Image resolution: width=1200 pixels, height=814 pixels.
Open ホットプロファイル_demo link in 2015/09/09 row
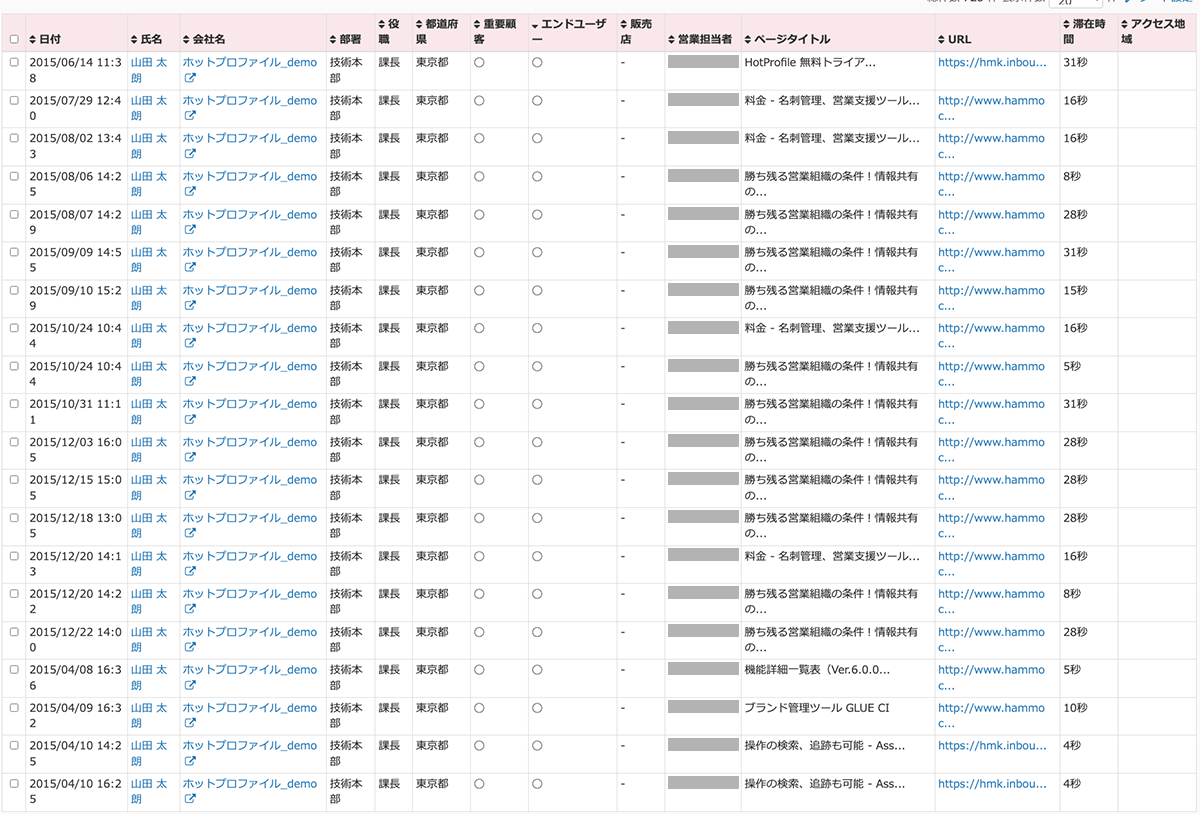coord(249,253)
